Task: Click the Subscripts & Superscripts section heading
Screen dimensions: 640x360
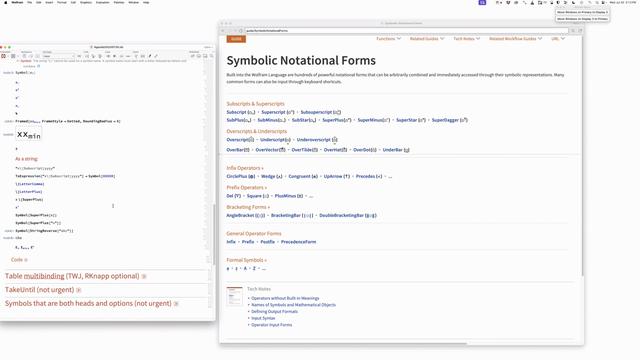Action: click(x=256, y=104)
